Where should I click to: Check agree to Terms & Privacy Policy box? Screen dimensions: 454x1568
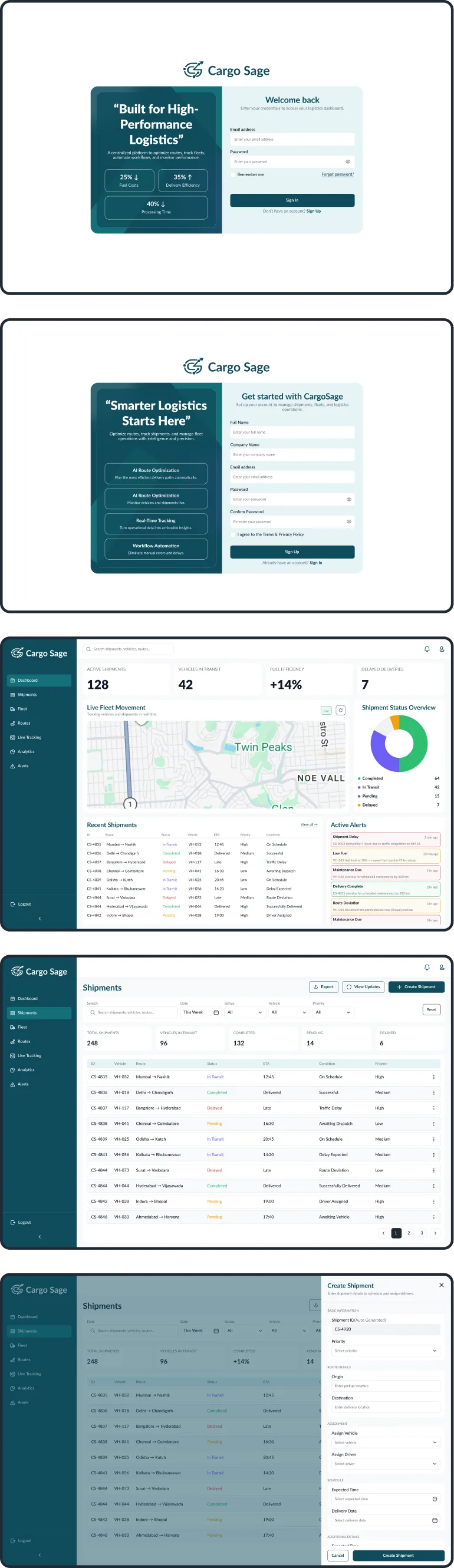[233, 534]
